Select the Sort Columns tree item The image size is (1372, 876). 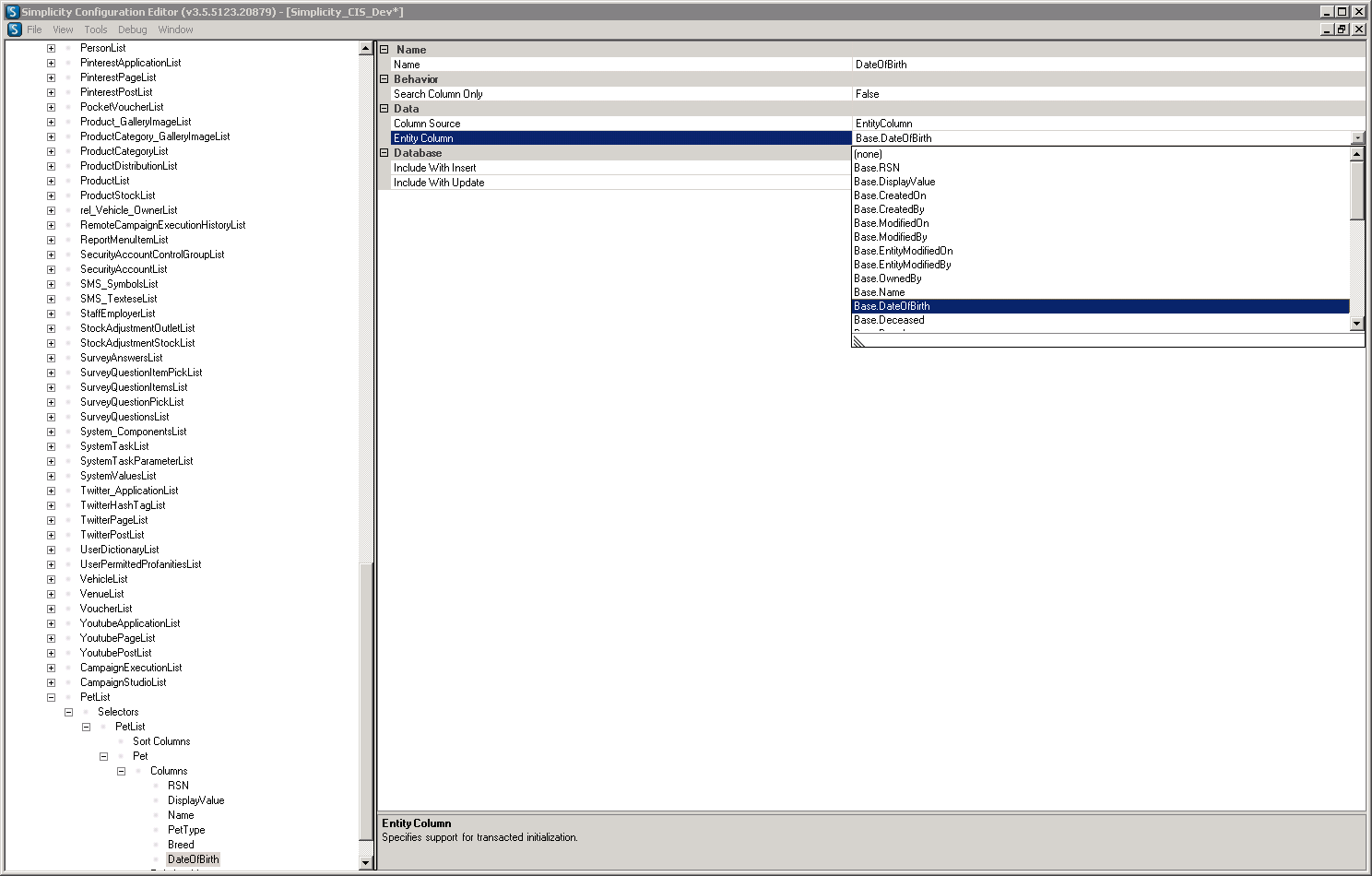(161, 741)
